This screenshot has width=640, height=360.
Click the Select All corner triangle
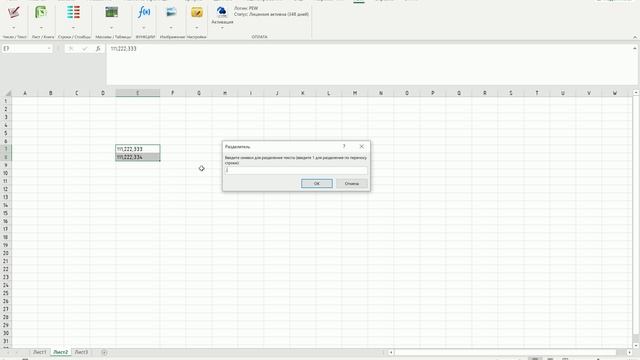click(8, 93)
